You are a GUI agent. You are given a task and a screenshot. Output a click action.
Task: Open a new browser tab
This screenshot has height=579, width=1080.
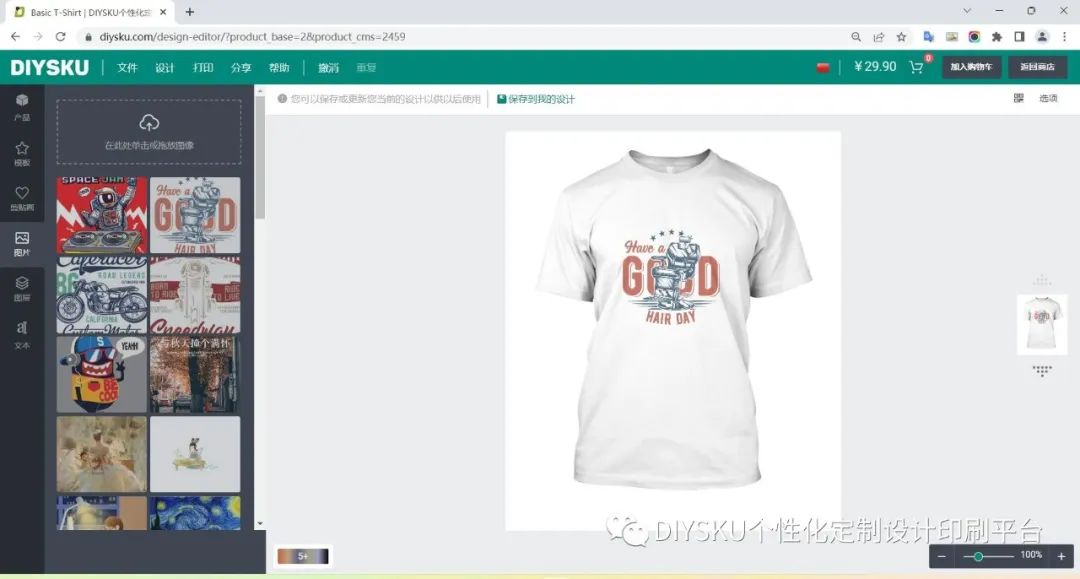coord(189,12)
